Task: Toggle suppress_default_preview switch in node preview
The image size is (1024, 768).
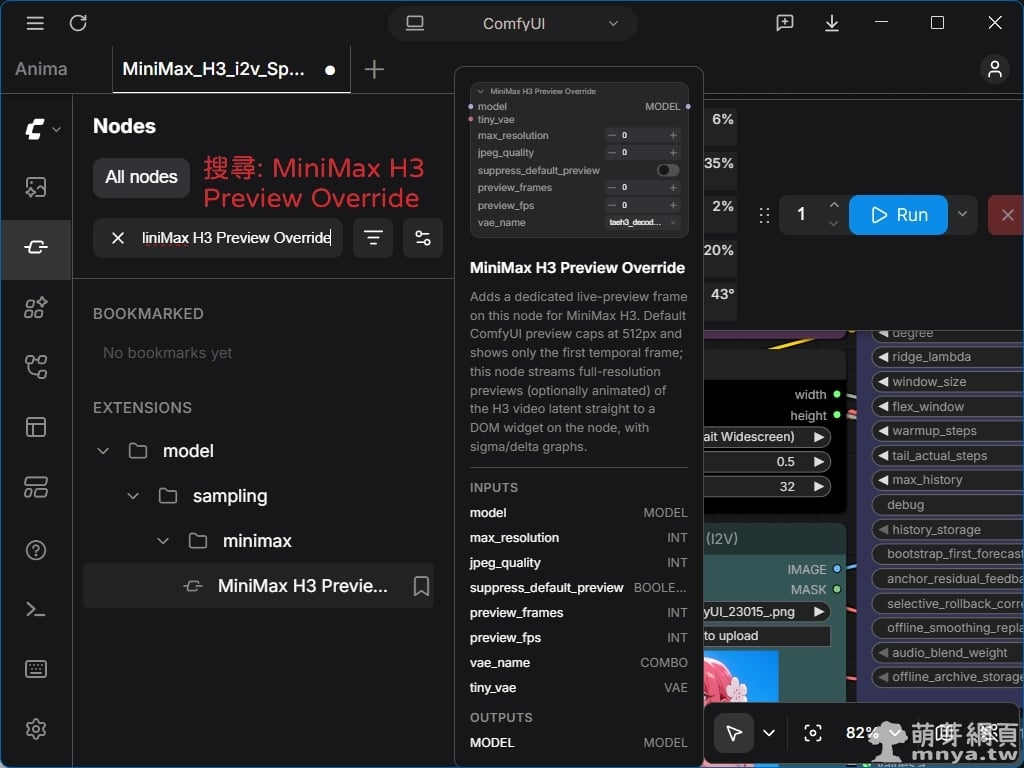Action: (667, 170)
